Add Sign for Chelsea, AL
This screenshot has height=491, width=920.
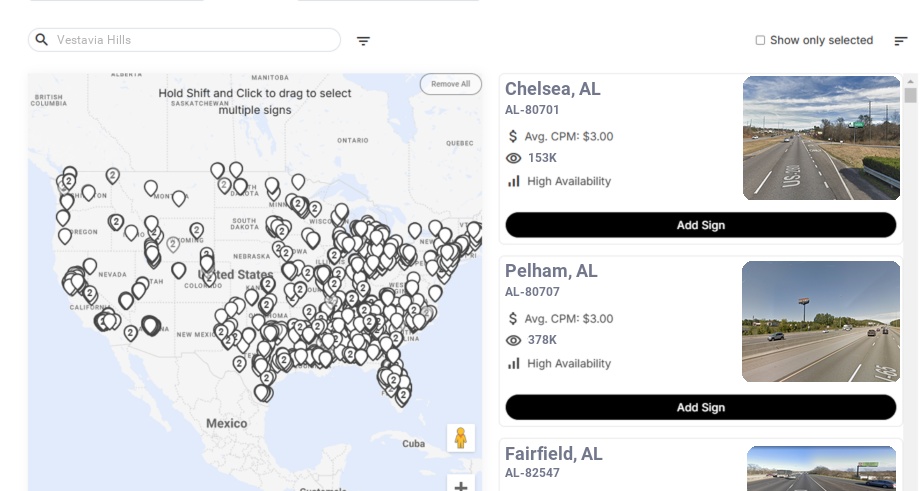point(700,225)
